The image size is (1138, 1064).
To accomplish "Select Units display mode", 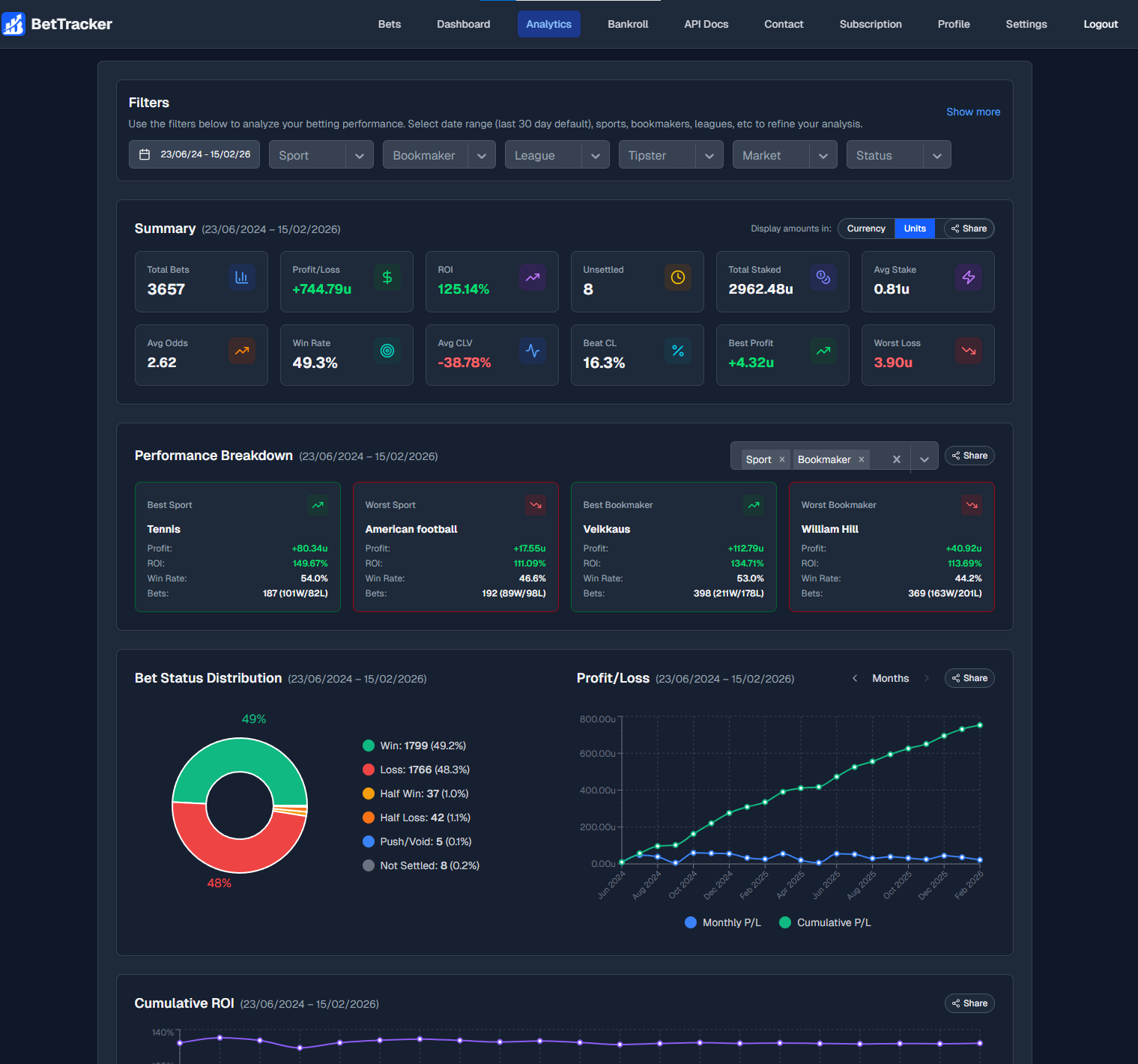I will (914, 229).
